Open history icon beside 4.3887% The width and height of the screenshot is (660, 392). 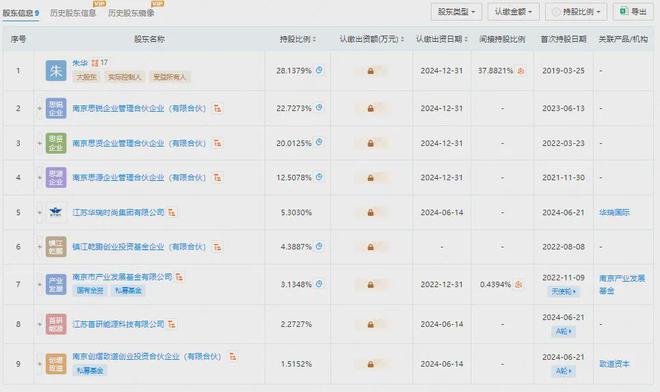tap(319, 246)
